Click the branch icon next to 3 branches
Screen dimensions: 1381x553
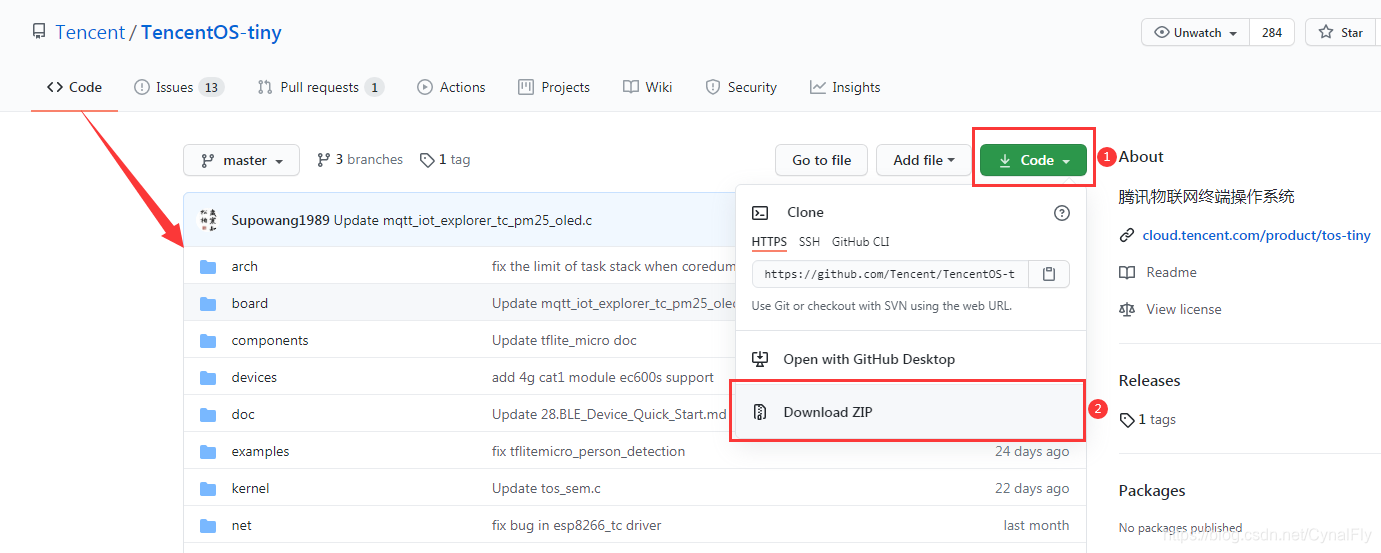click(323, 160)
